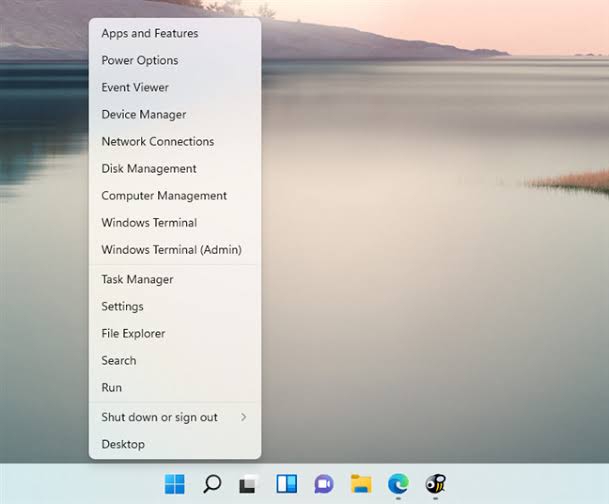Choose Computer Management
The height and width of the screenshot is (504, 609).
coord(175,195)
